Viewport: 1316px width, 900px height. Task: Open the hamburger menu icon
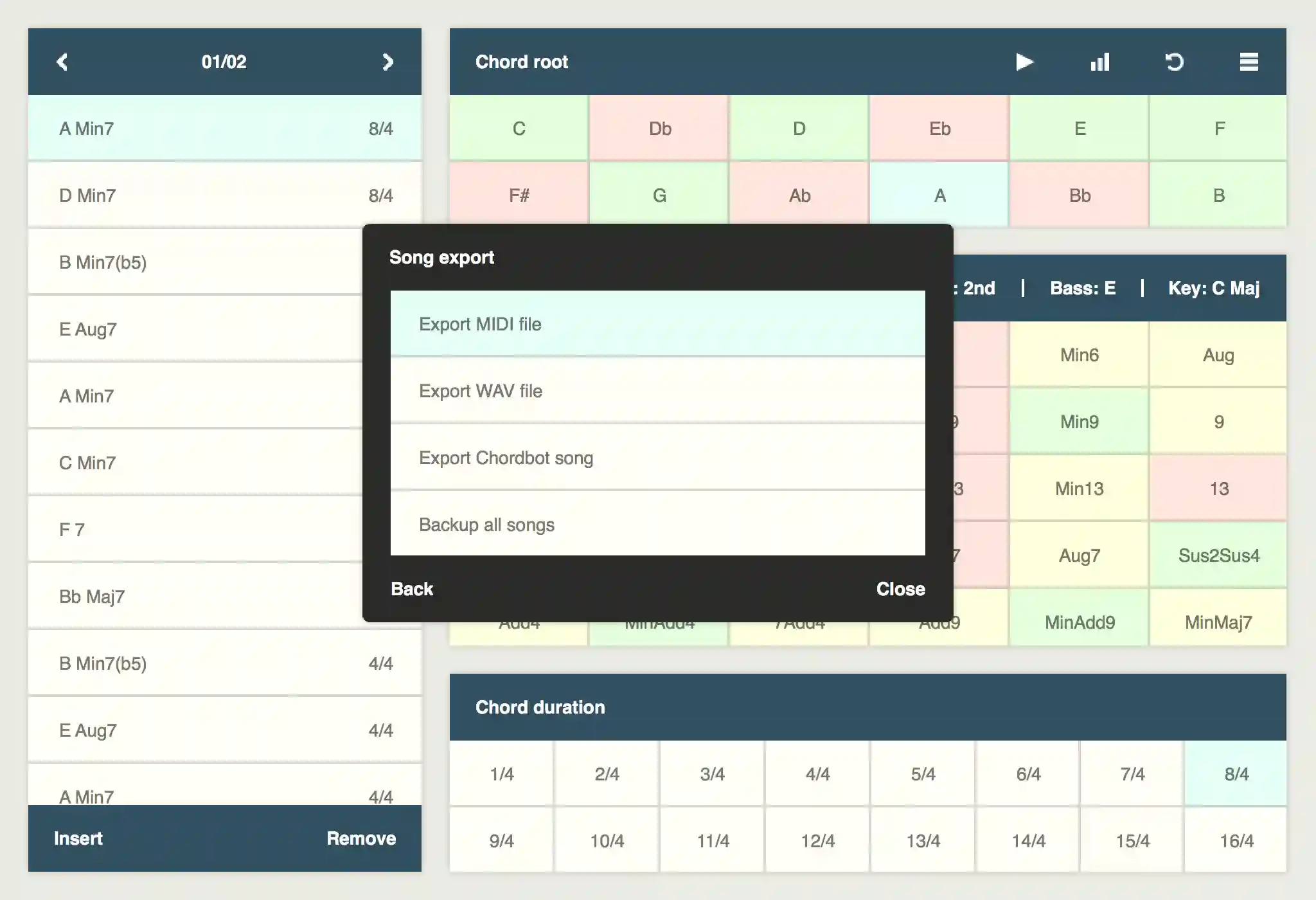tap(1249, 62)
